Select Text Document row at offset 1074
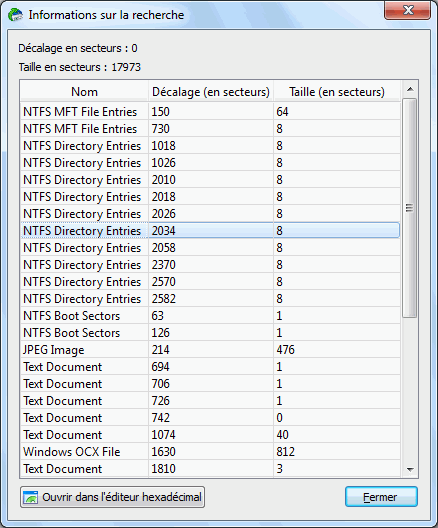 point(210,434)
